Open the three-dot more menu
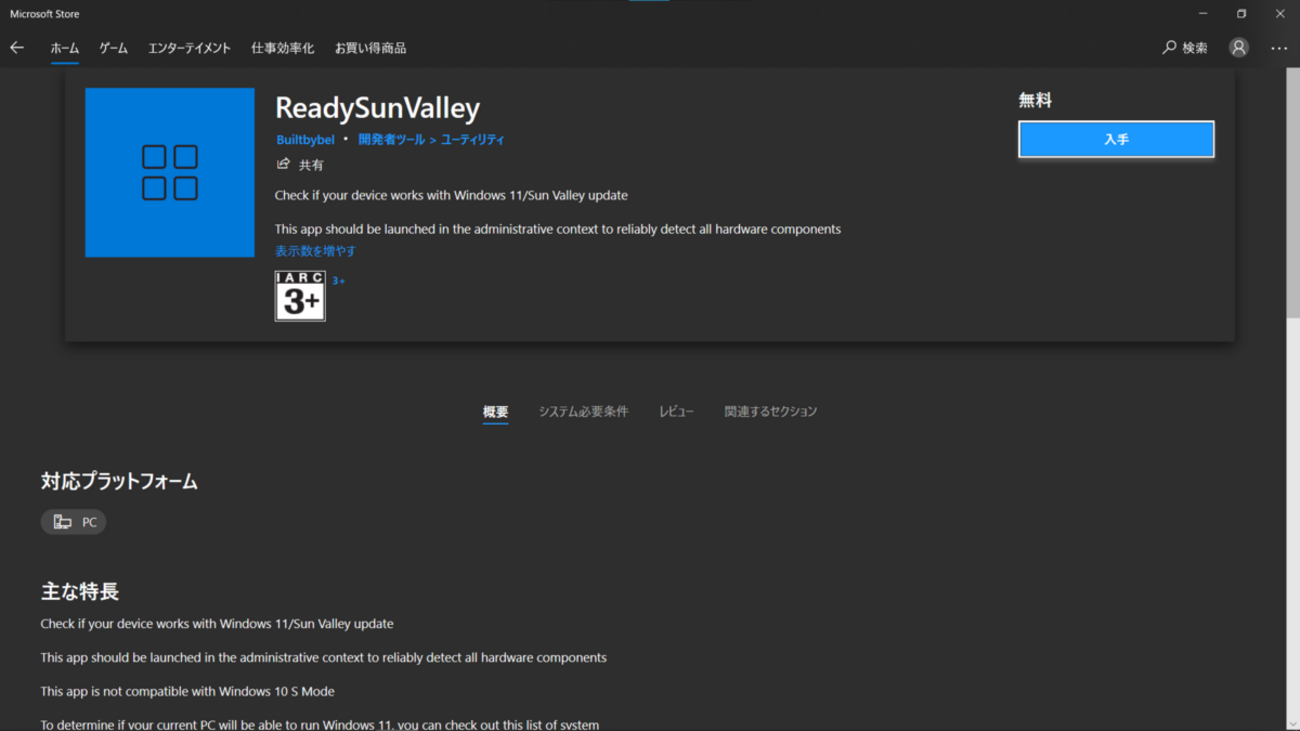Screen dimensions: 1300x731 tap(1279, 48)
